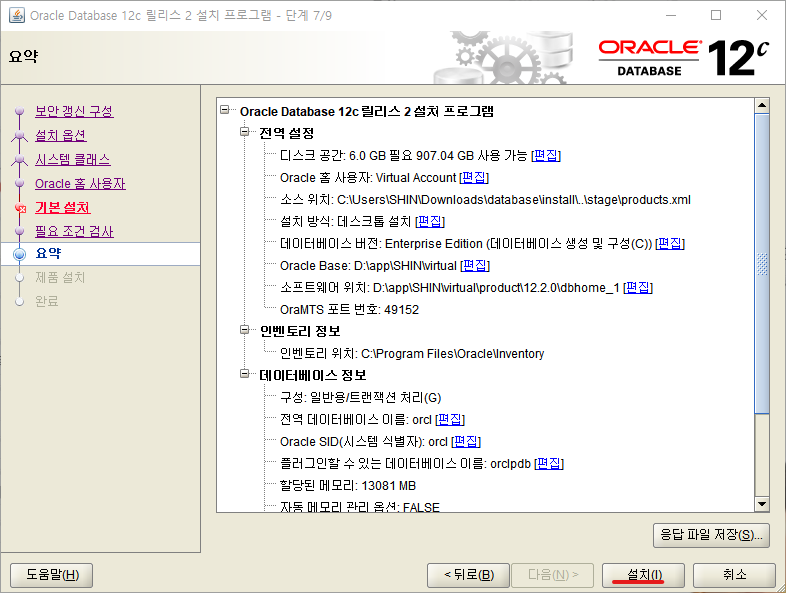Select the 인벤토리 위치 C:\Program Files\Oracle\Inventory row
This screenshot has height=593, width=786.
pyautogui.click(x=412, y=353)
